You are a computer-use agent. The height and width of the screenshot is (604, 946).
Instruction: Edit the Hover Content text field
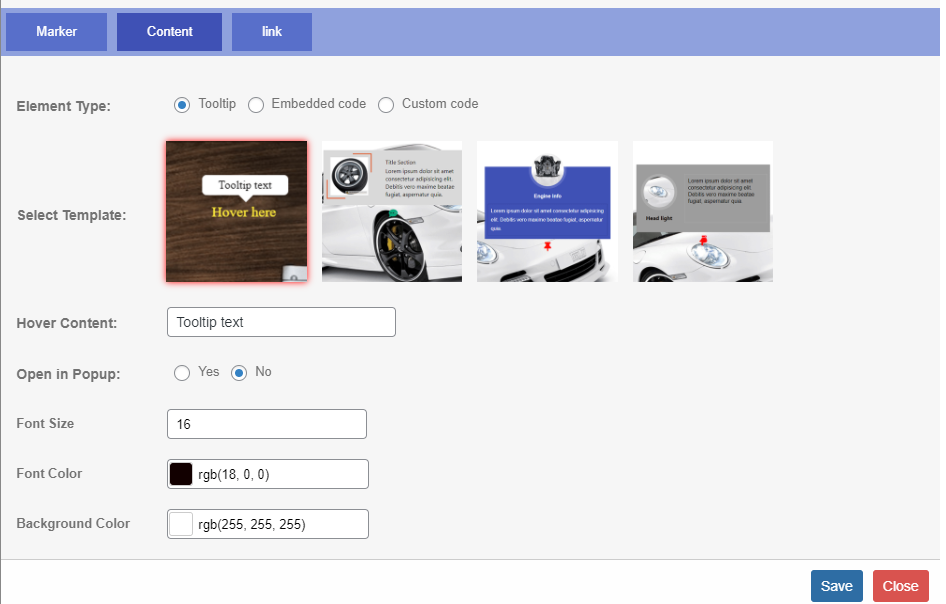point(281,322)
